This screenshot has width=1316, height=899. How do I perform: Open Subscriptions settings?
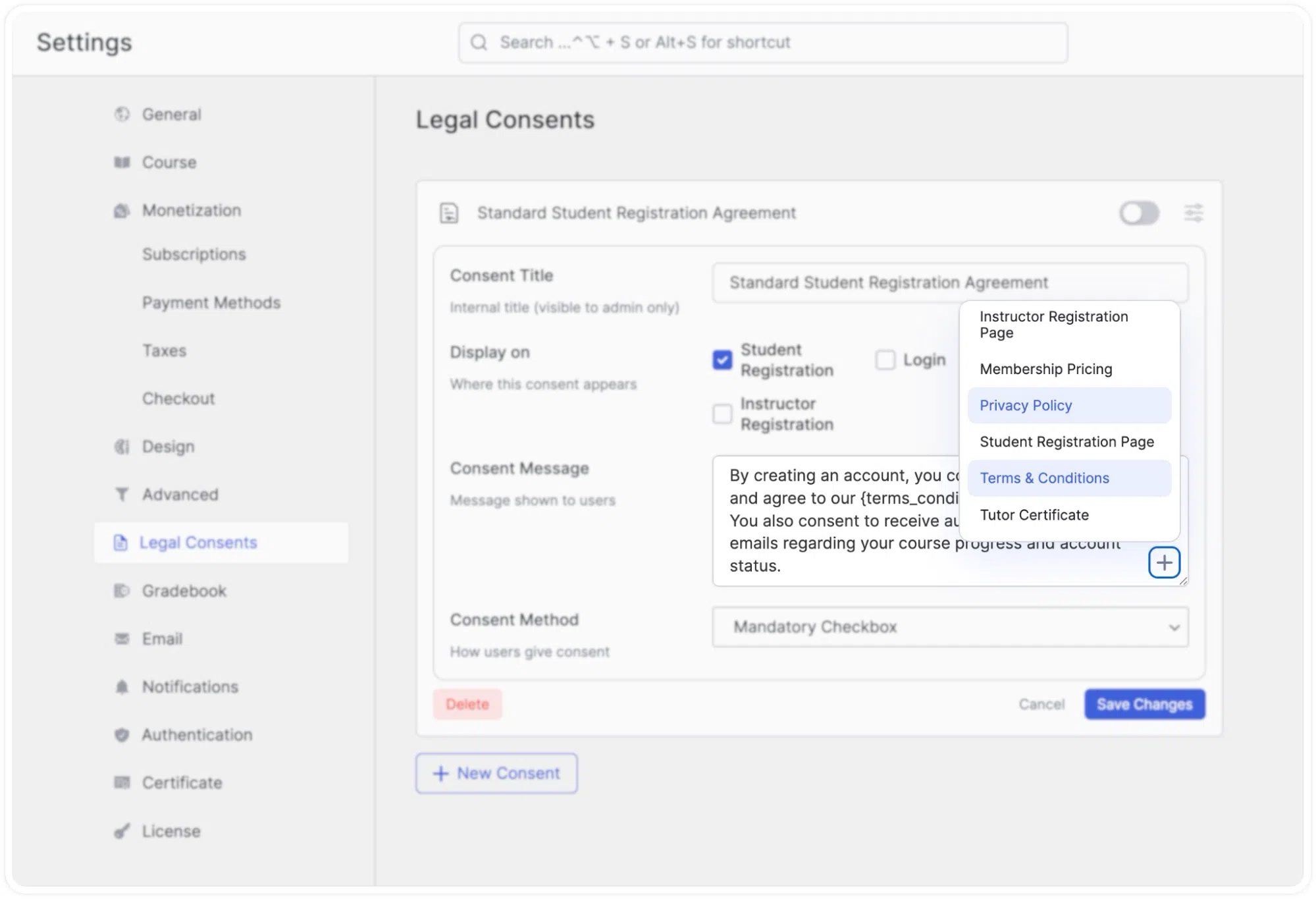(194, 254)
